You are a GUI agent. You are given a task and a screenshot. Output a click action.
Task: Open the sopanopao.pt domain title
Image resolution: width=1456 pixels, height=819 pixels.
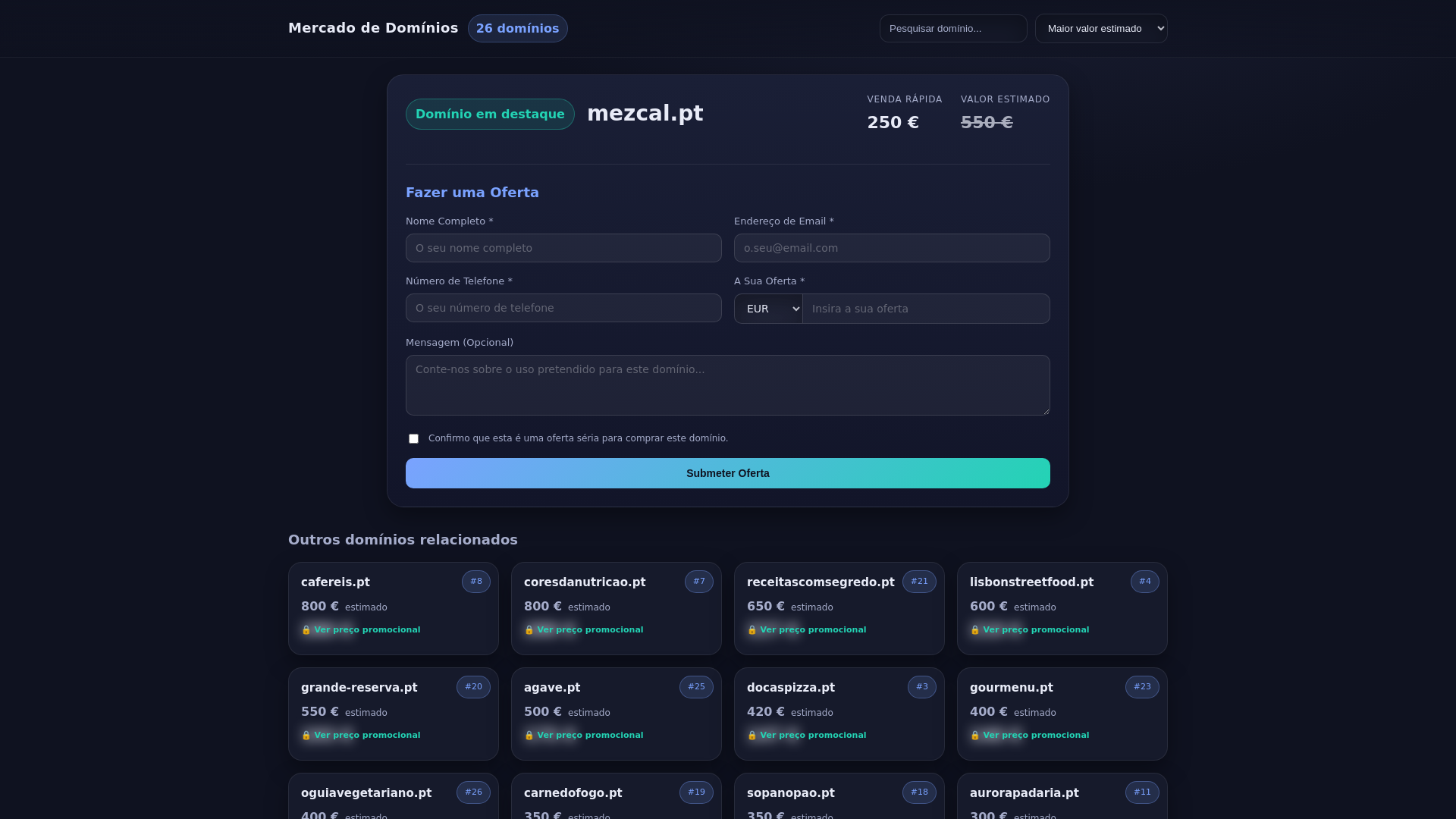click(x=791, y=793)
